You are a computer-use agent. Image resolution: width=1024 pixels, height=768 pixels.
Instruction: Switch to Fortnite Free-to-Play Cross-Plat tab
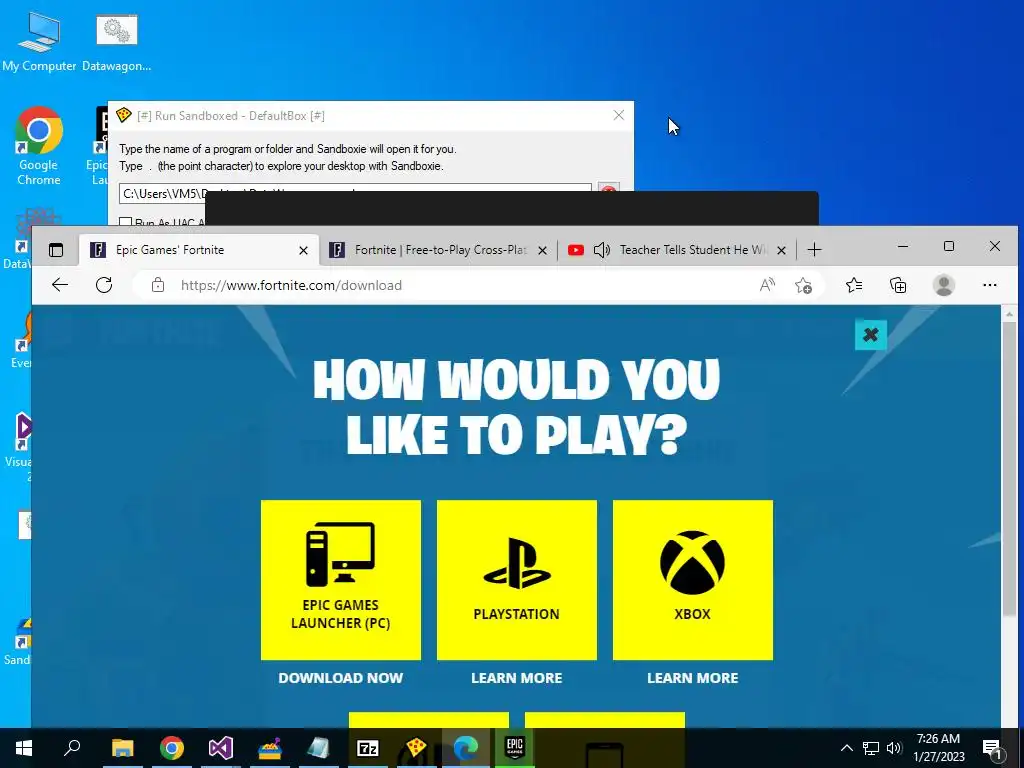[x=438, y=249]
